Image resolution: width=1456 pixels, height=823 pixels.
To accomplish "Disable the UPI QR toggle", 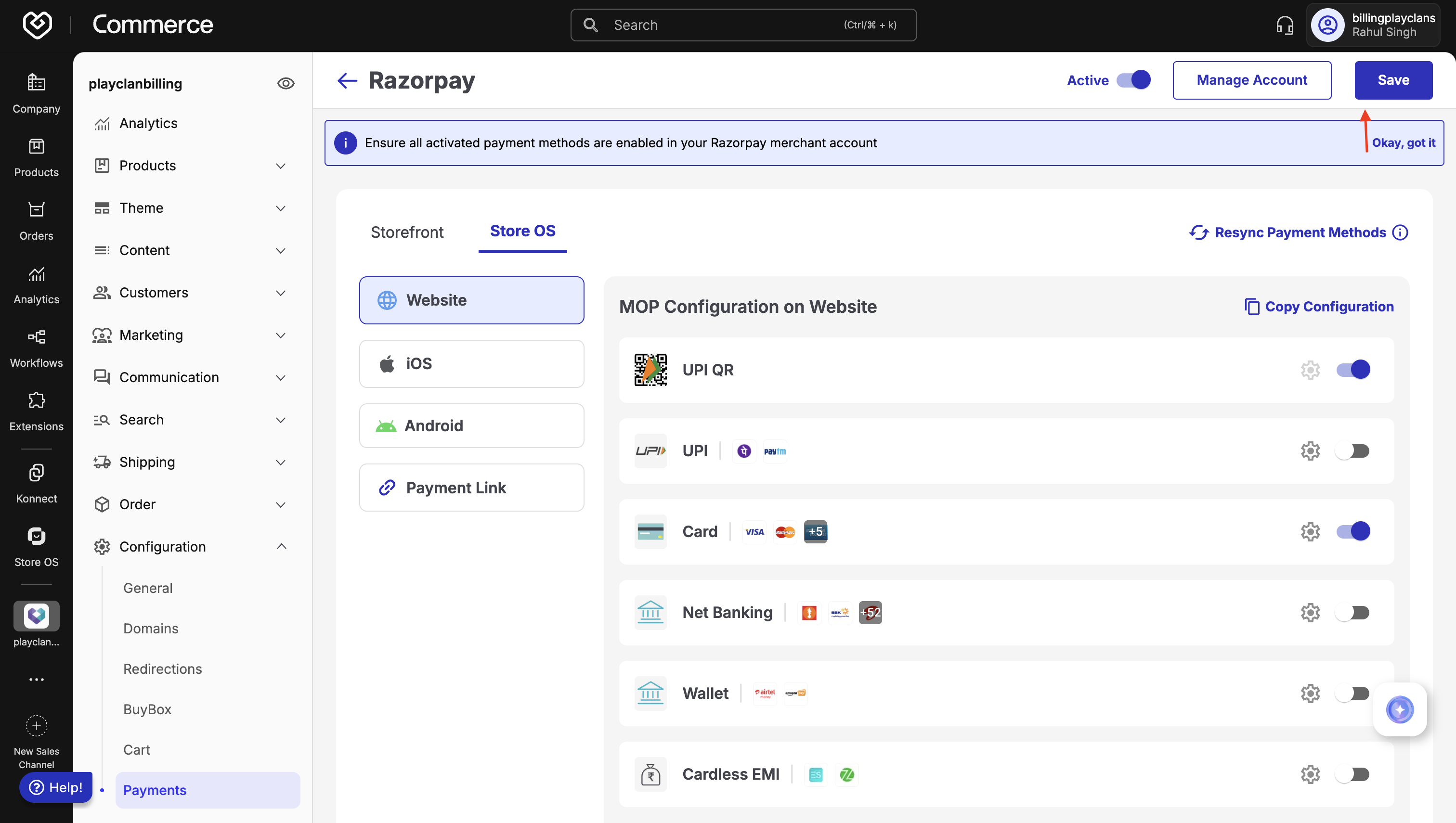I will pyautogui.click(x=1352, y=370).
